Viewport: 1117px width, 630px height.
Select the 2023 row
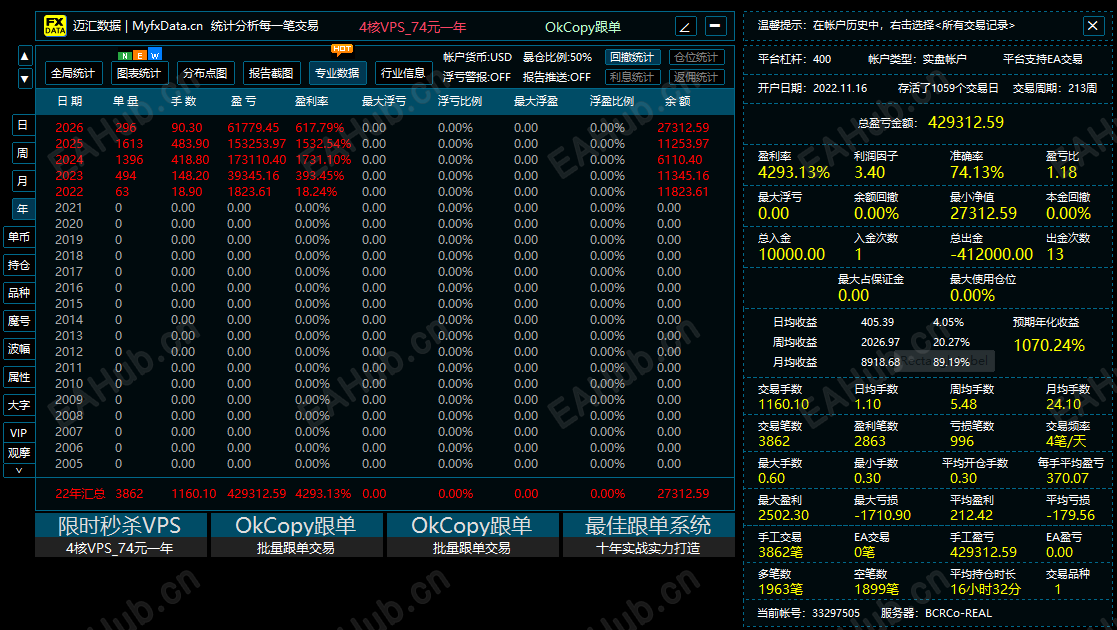pos(385,175)
